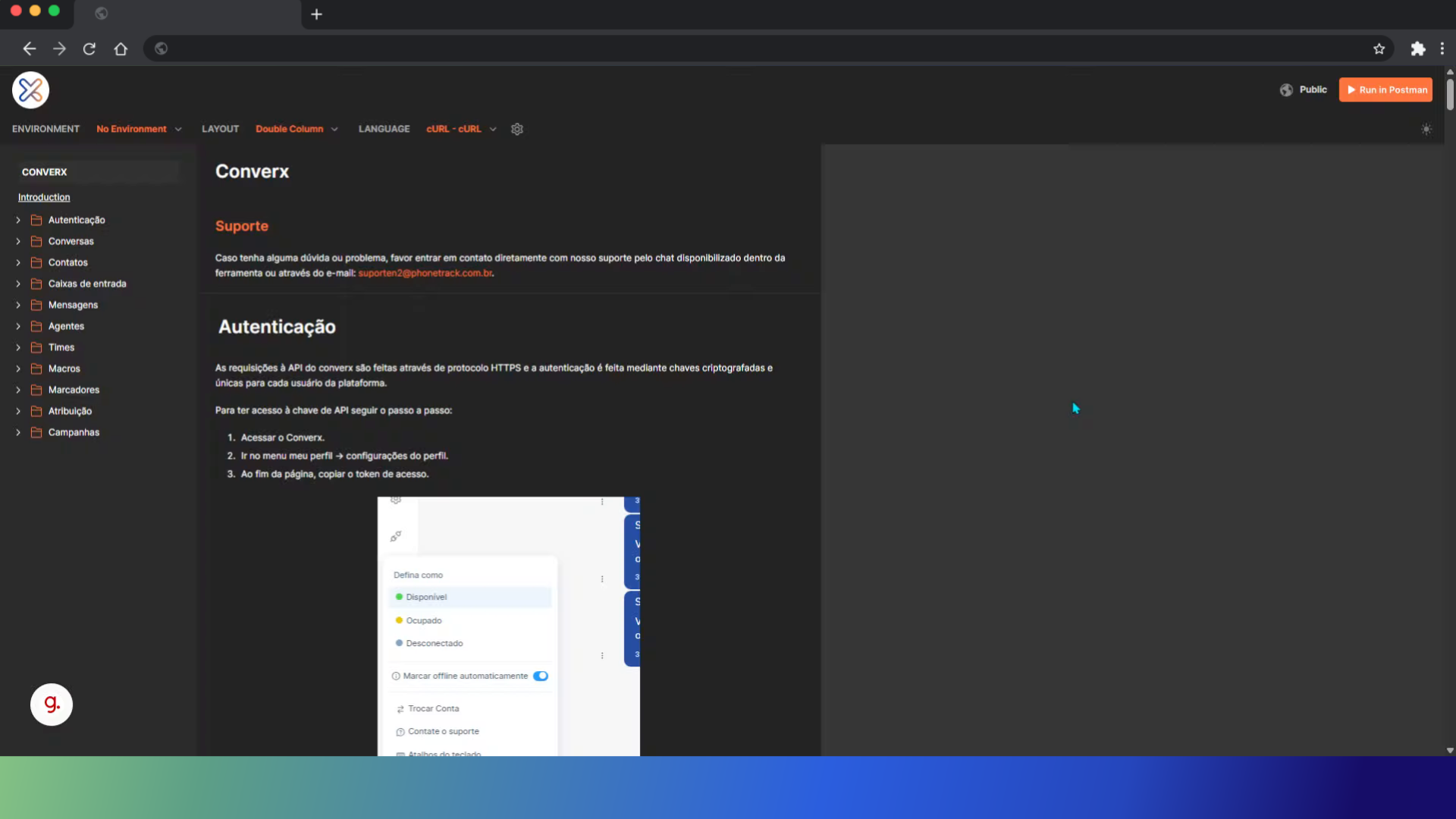Open browser home page
Screen dimensions: 1456x819
click(x=121, y=49)
